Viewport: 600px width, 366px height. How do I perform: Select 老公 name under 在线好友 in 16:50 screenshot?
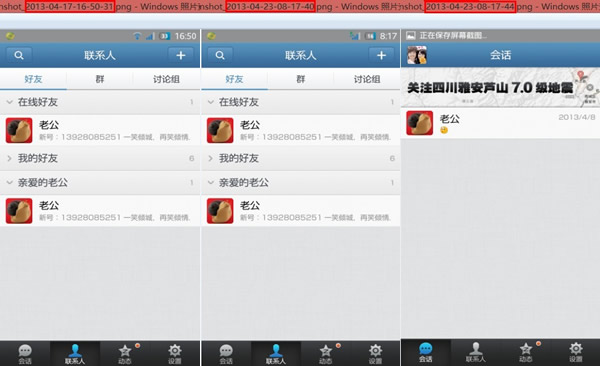pos(49,125)
